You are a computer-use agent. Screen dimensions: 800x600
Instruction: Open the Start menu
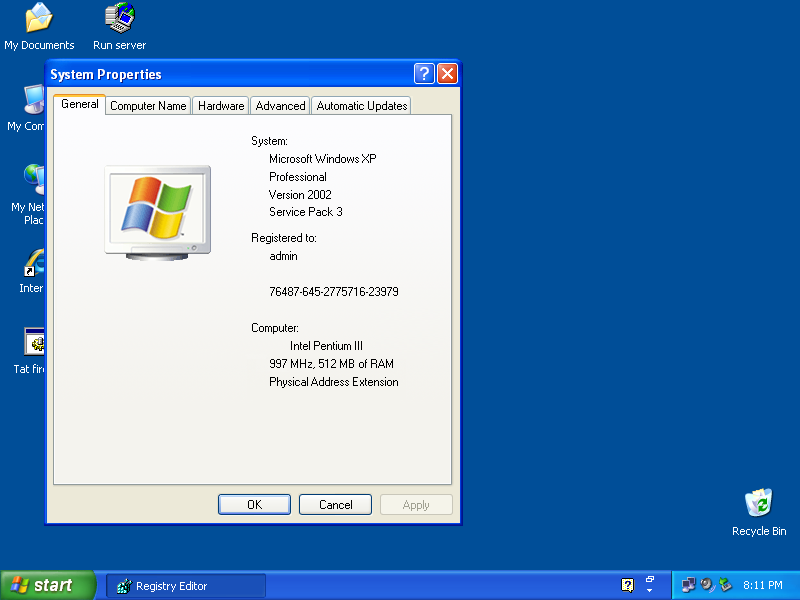pyautogui.click(x=45, y=584)
